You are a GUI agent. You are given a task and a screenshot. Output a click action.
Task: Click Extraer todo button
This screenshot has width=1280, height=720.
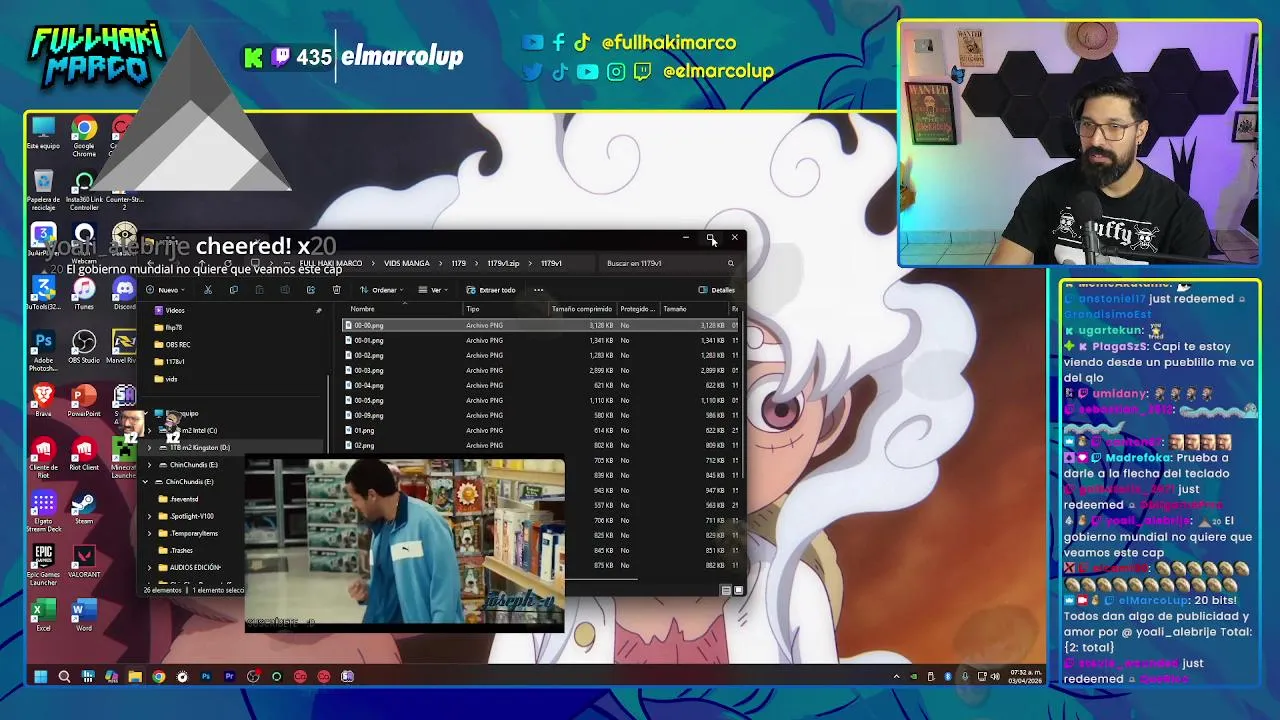[x=490, y=290]
